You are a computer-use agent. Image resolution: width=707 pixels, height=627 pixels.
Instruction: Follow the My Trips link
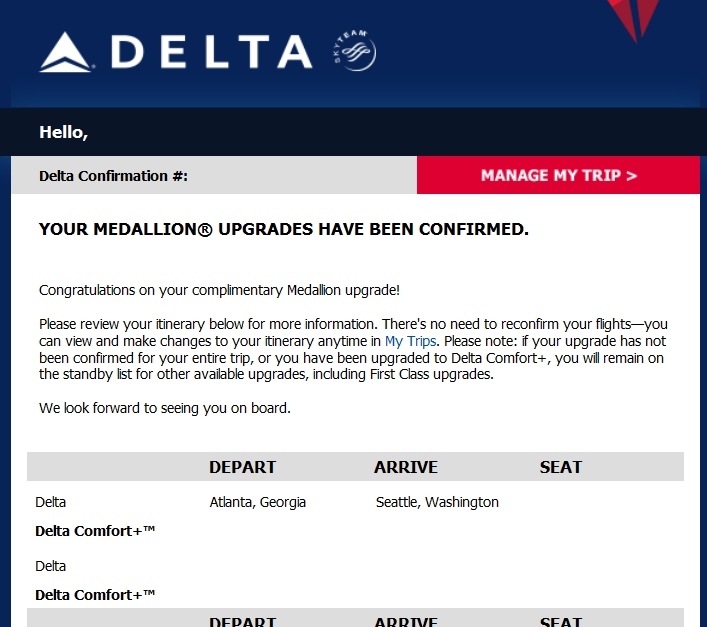point(411,341)
